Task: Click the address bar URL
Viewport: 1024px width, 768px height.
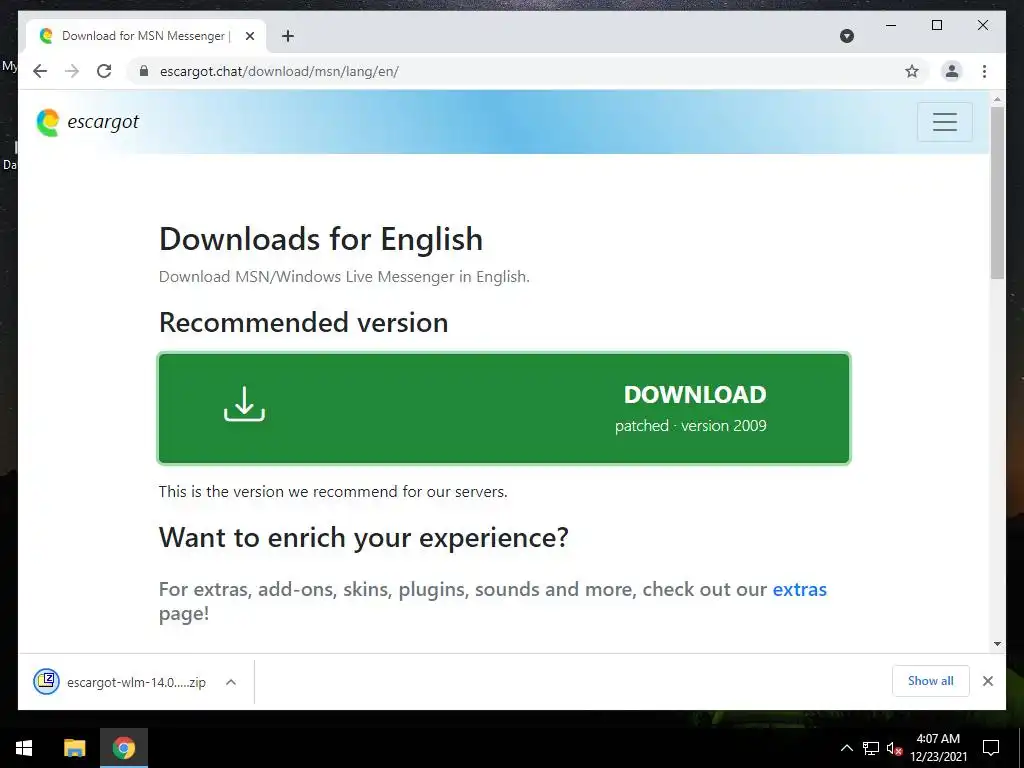Action: [279, 71]
